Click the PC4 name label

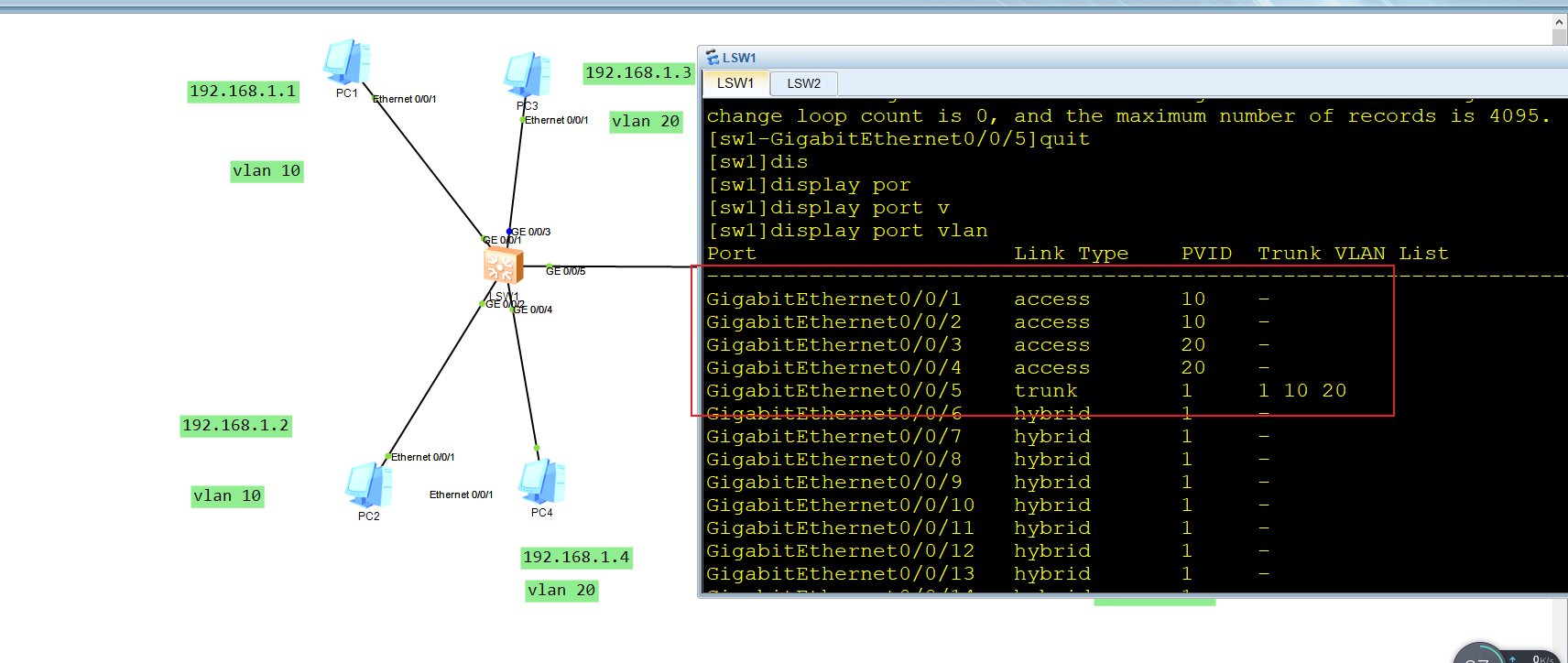542,513
